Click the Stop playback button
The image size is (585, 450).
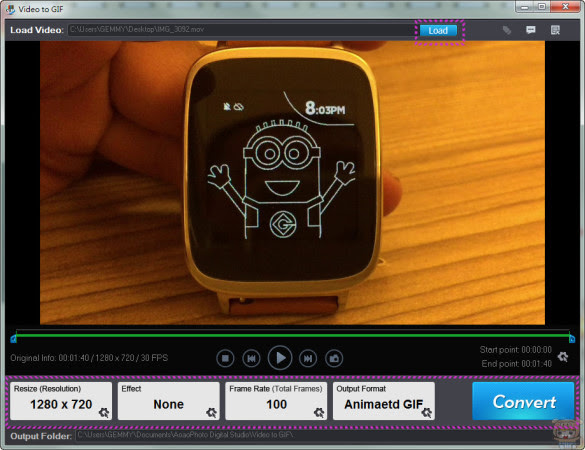[225, 359]
